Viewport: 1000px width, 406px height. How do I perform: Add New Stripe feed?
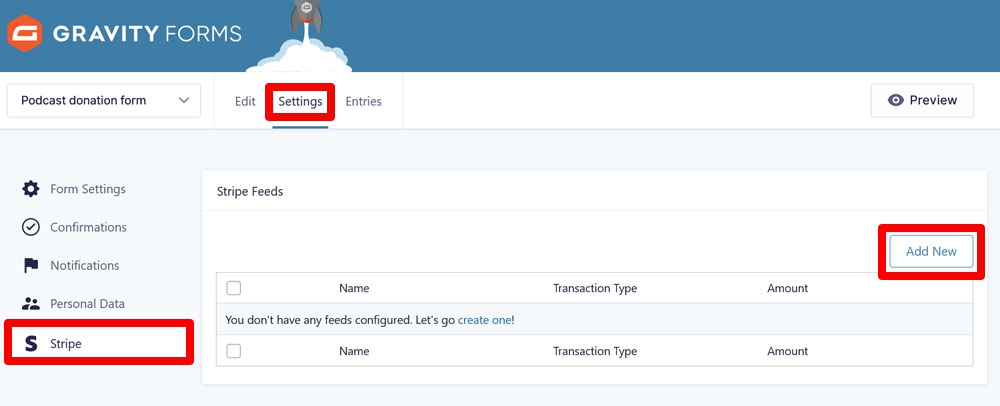[931, 251]
